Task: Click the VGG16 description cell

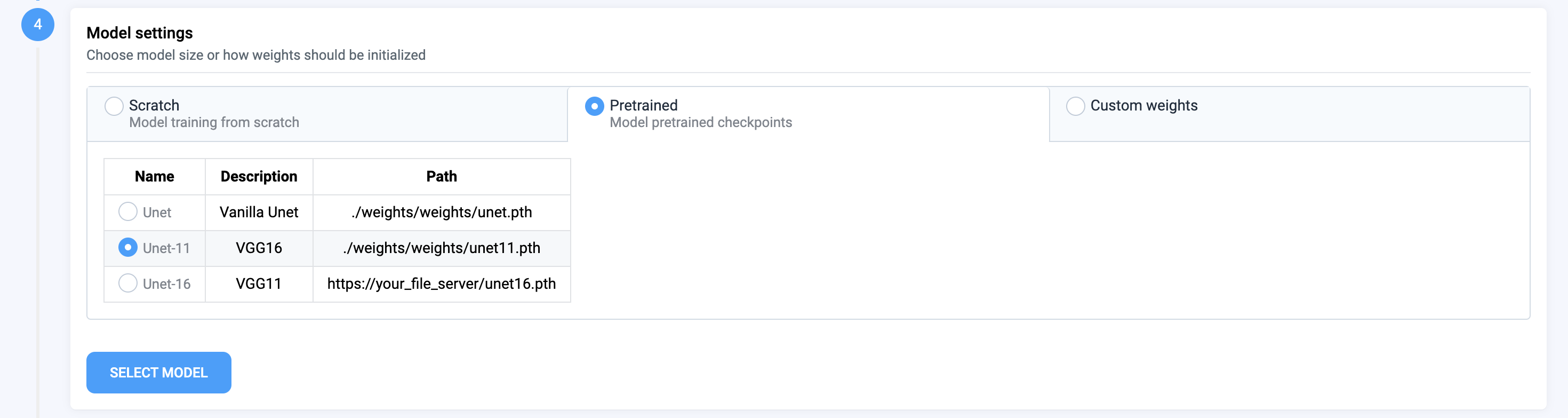Action: tap(259, 248)
